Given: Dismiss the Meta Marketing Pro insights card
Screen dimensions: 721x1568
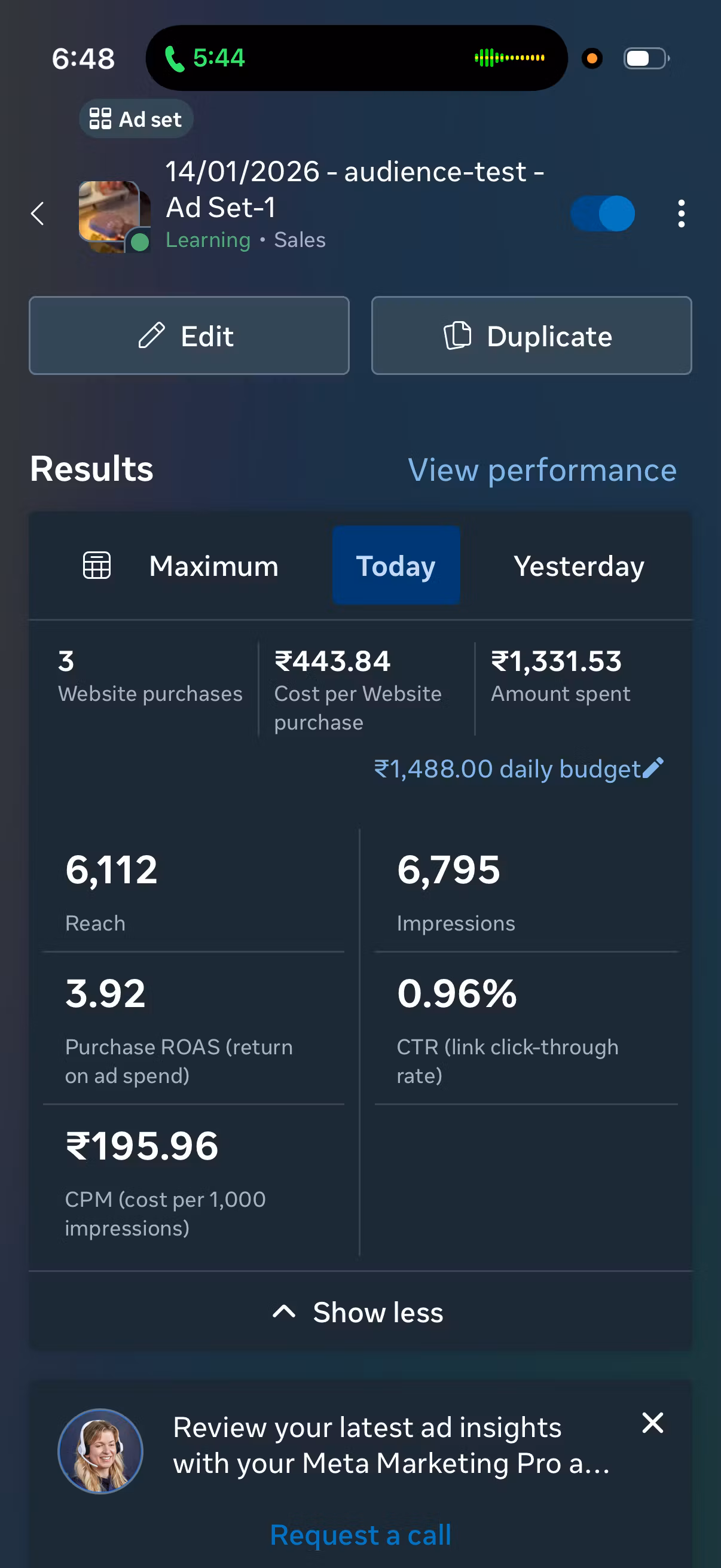Looking at the screenshot, I should pyautogui.click(x=652, y=1423).
